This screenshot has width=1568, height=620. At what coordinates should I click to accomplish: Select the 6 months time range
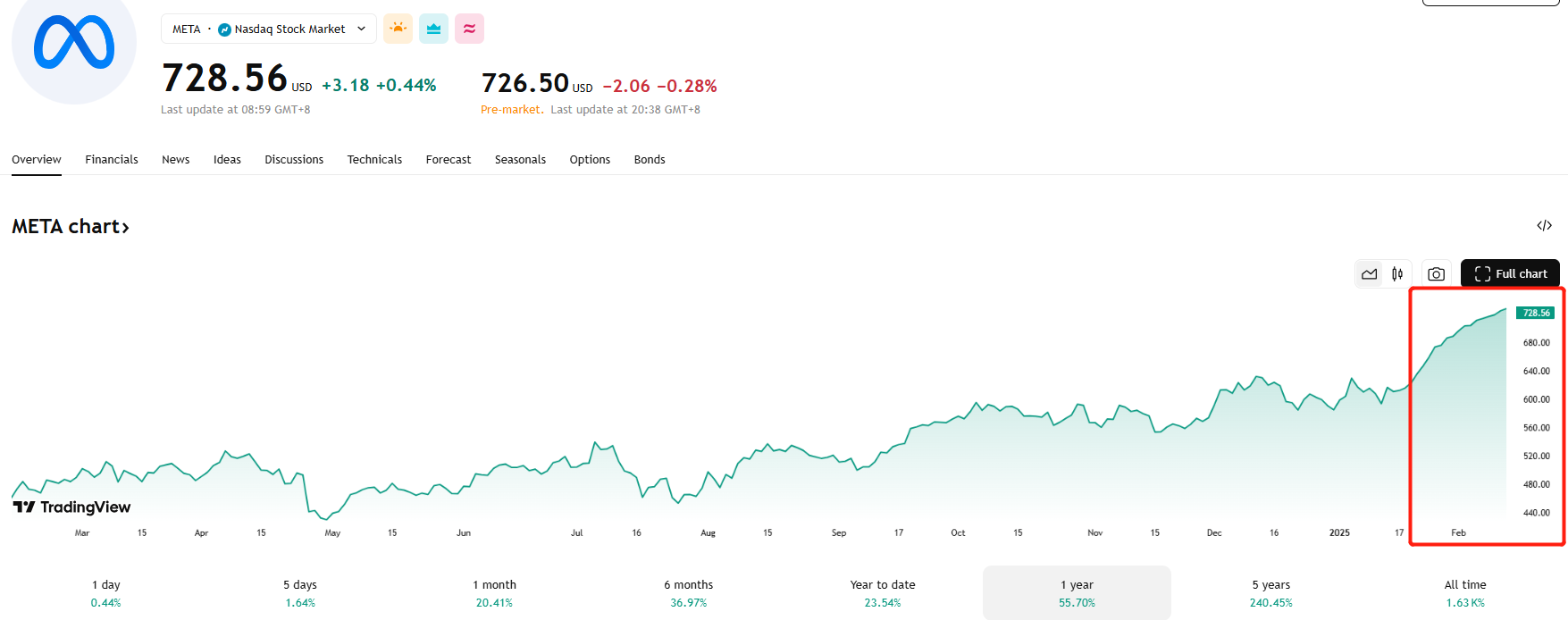click(688, 592)
